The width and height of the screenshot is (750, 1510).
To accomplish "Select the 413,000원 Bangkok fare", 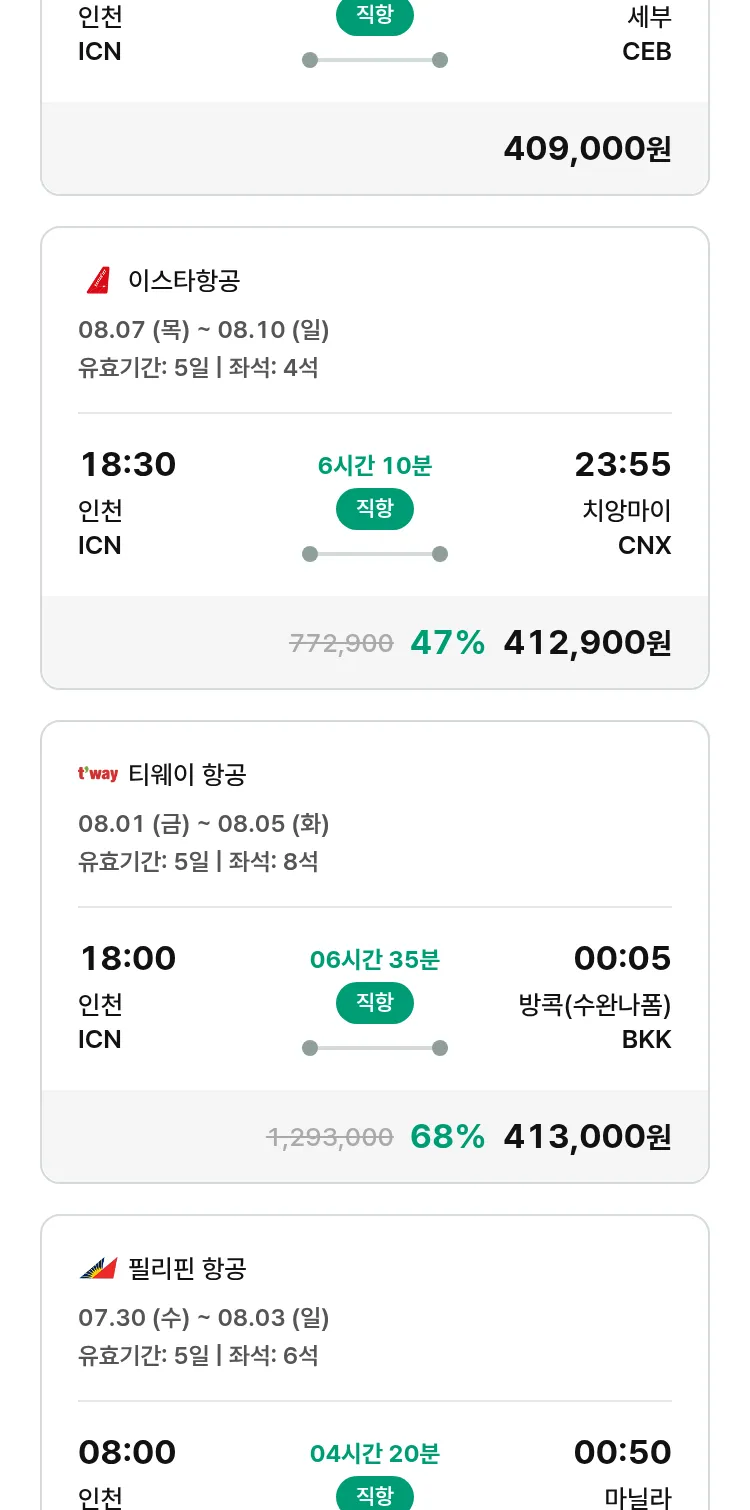I will (587, 1137).
